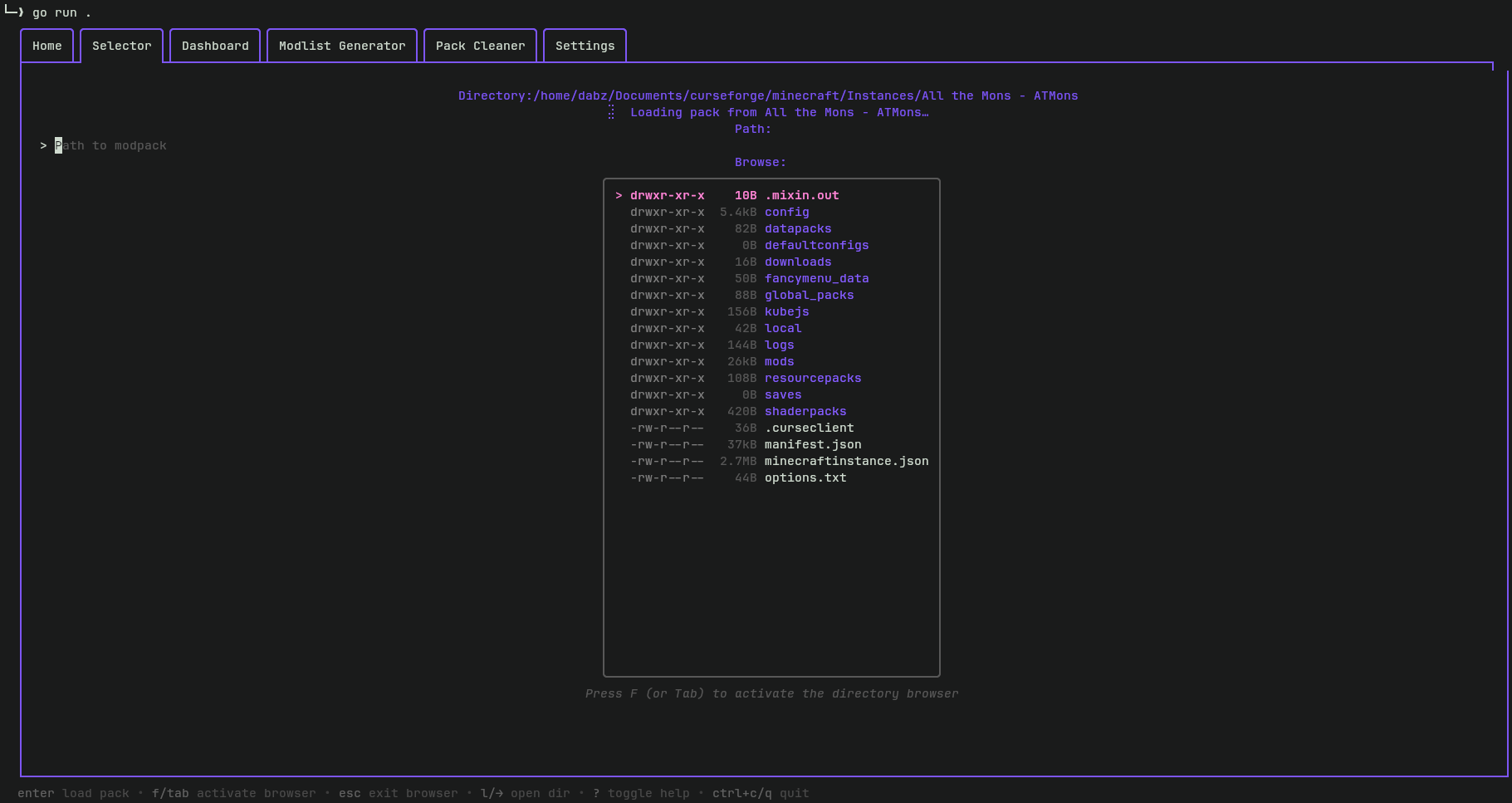
Task: Click the 'f/tab activate browser' help entry
Action: click(233, 793)
